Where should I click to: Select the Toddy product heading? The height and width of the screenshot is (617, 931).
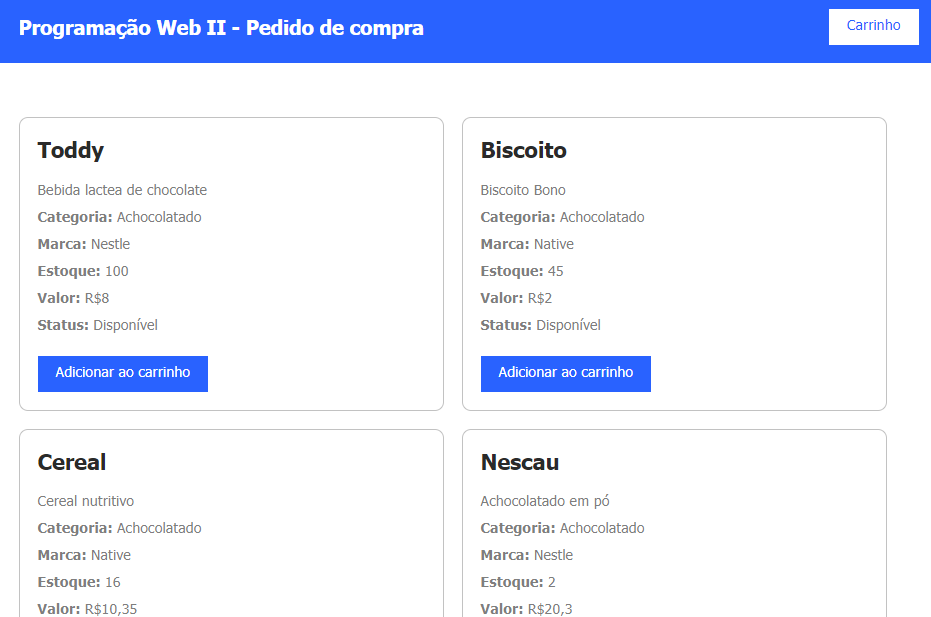click(x=71, y=151)
